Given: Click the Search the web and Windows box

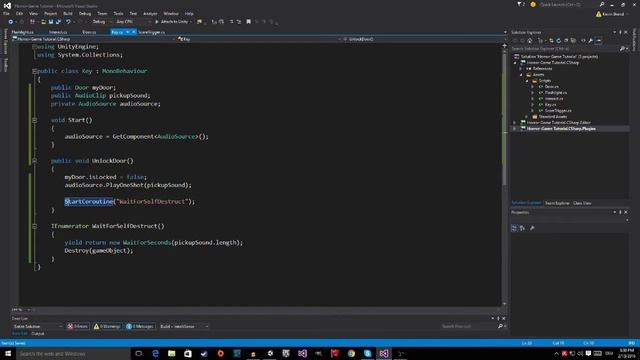Looking at the screenshot, I should (x=73, y=353).
